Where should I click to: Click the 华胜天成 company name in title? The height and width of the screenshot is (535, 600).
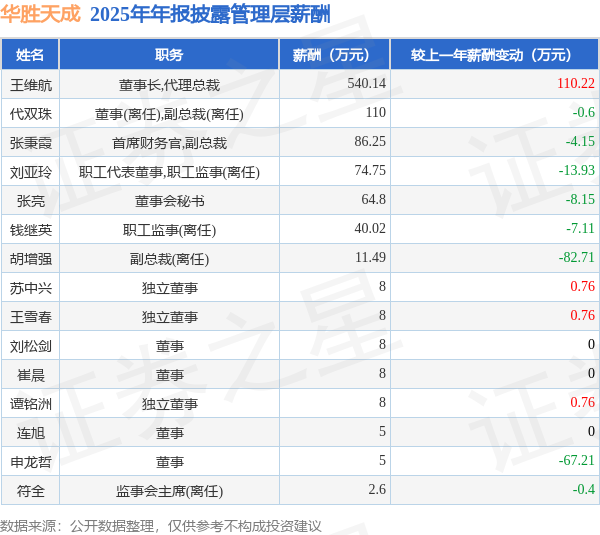pyautogui.click(x=40, y=14)
